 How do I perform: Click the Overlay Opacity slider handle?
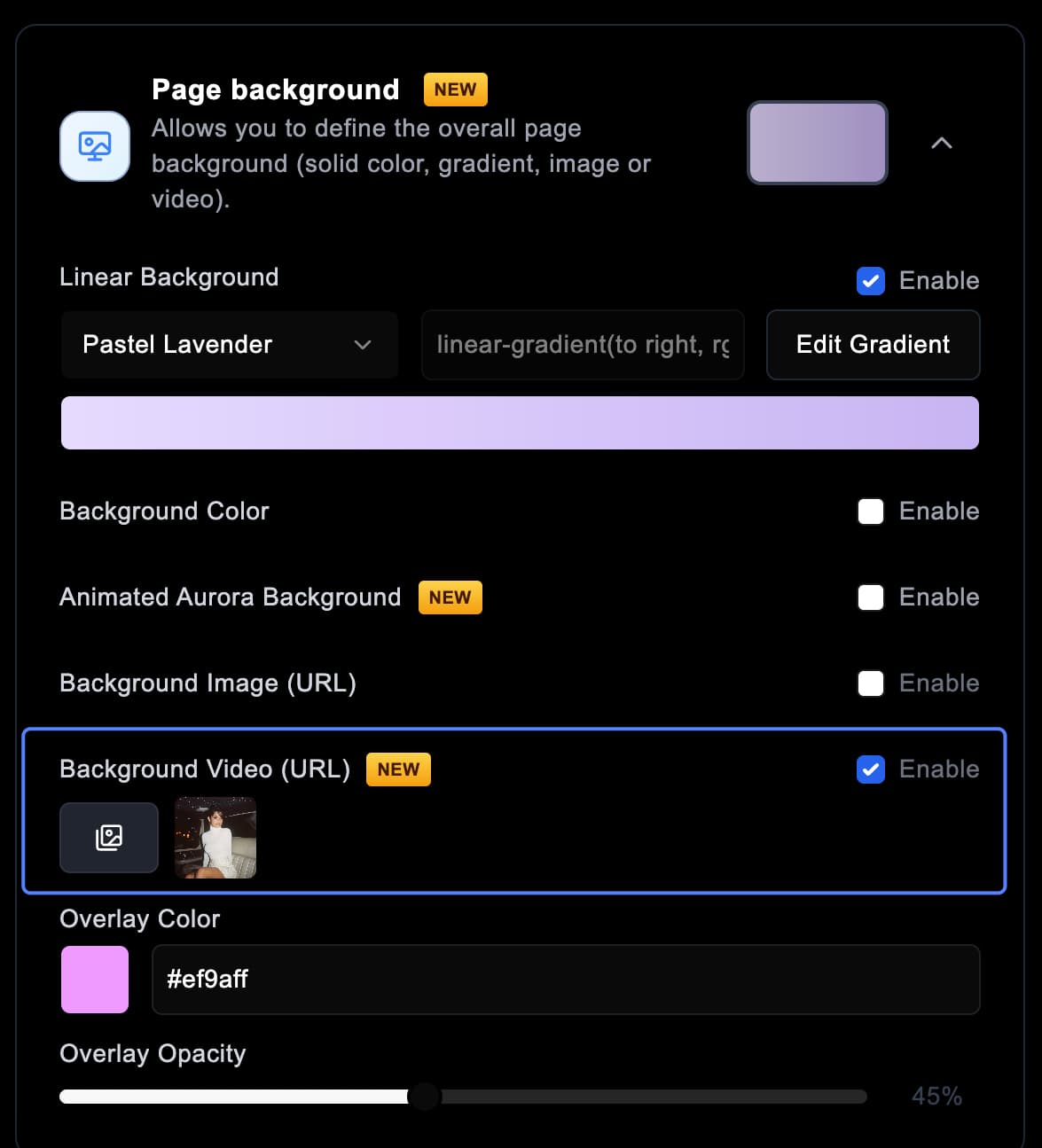tap(425, 1097)
